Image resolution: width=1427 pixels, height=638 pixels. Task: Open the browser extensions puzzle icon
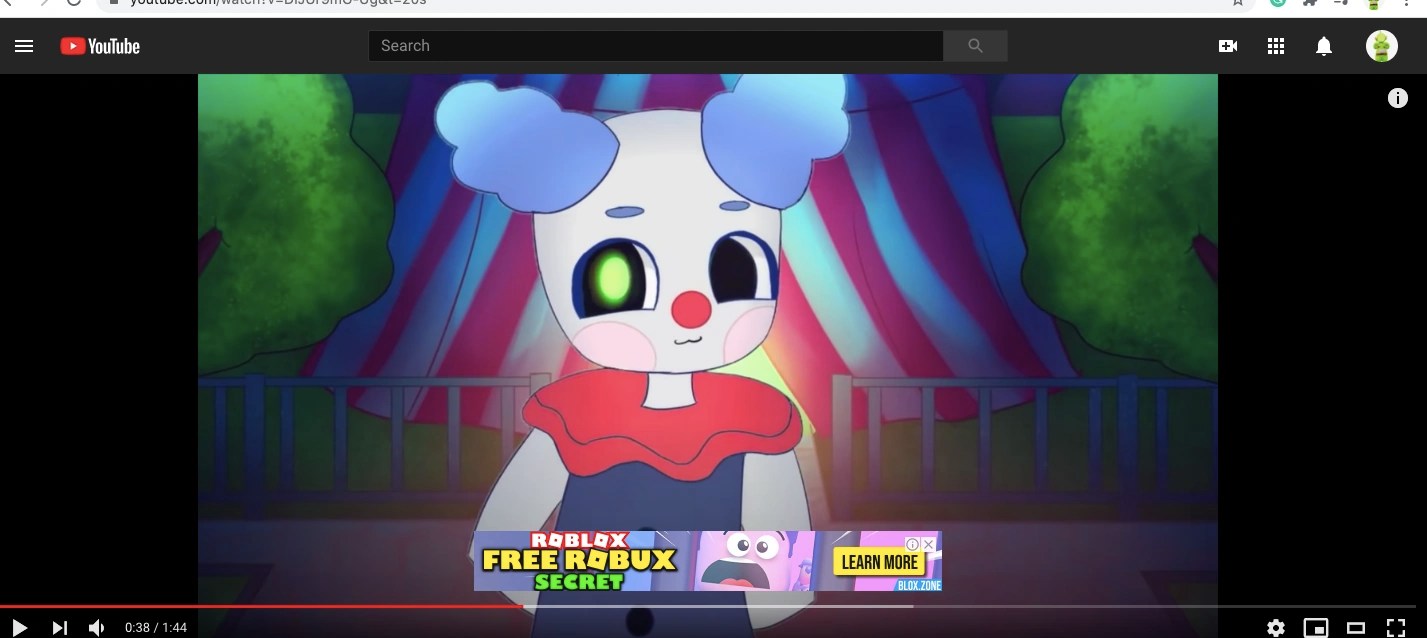coord(1309,3)
